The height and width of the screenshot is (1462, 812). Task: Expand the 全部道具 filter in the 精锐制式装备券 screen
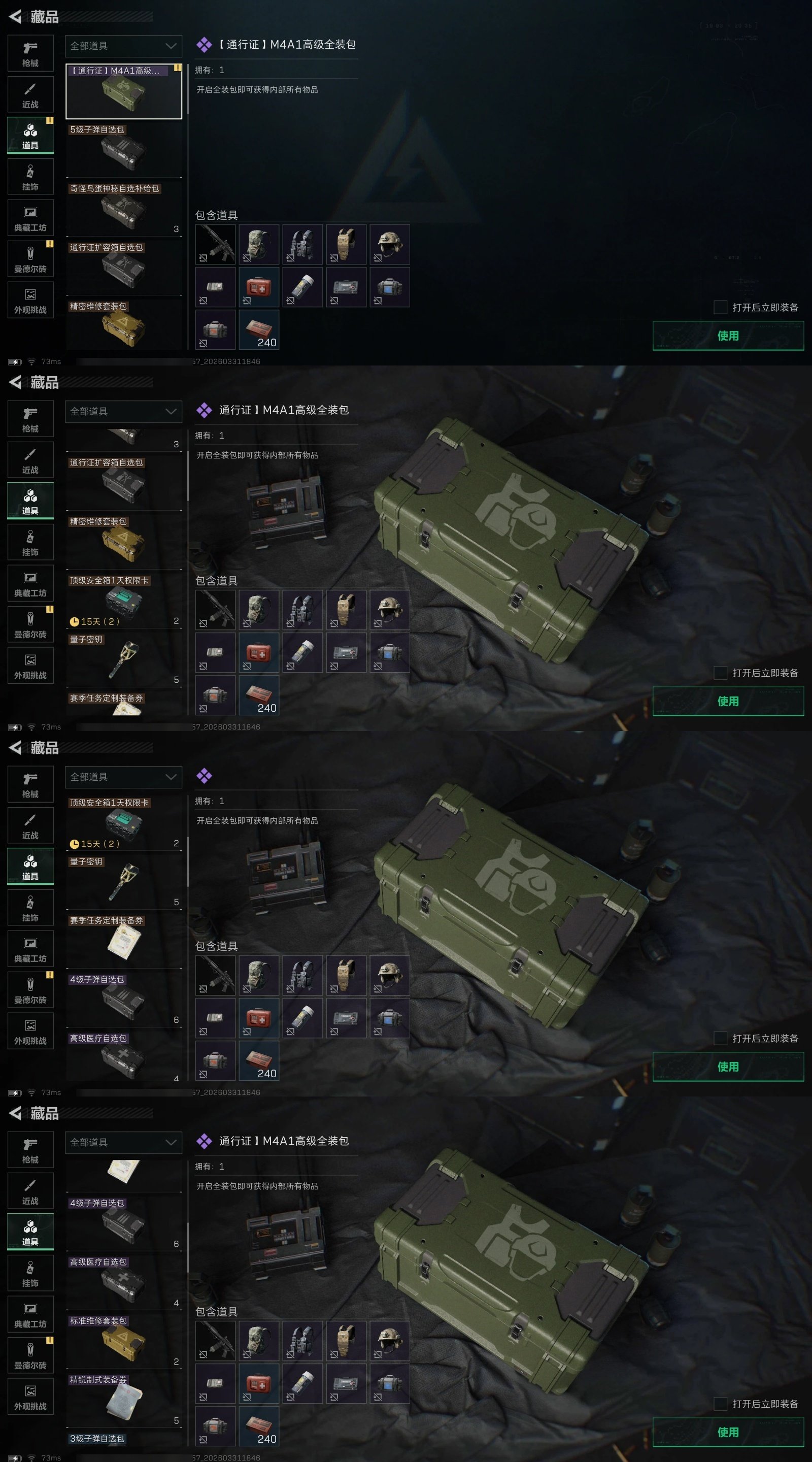click(x=124, y=1143)
